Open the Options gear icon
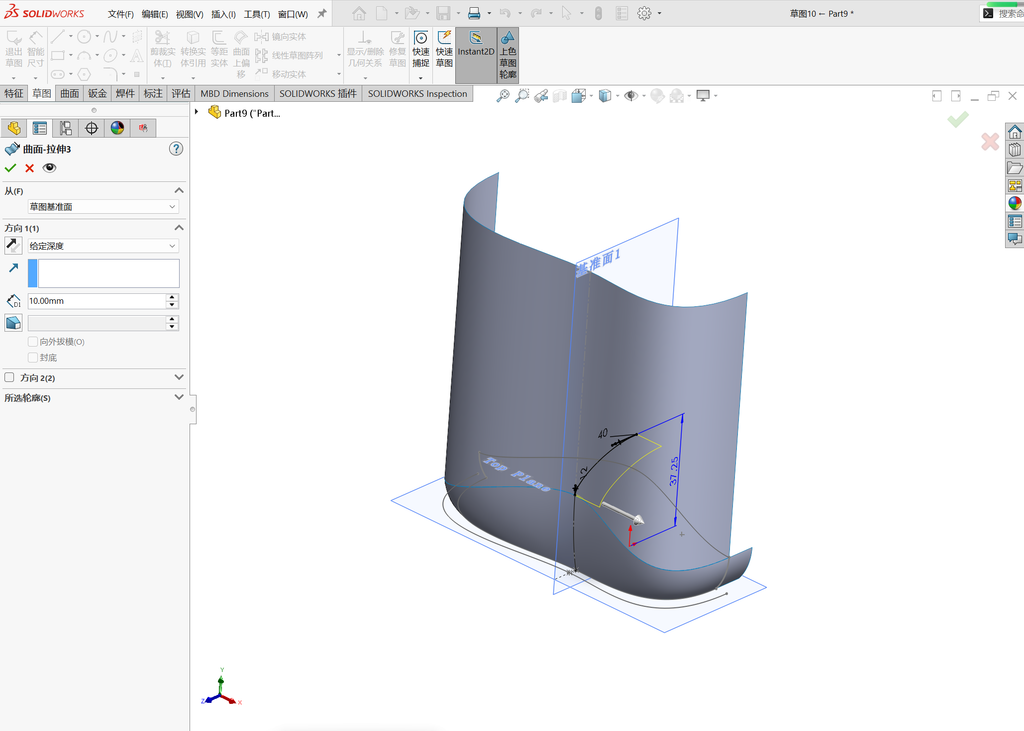The width and height of the screenshot is (1024, 731). point(645,13)
